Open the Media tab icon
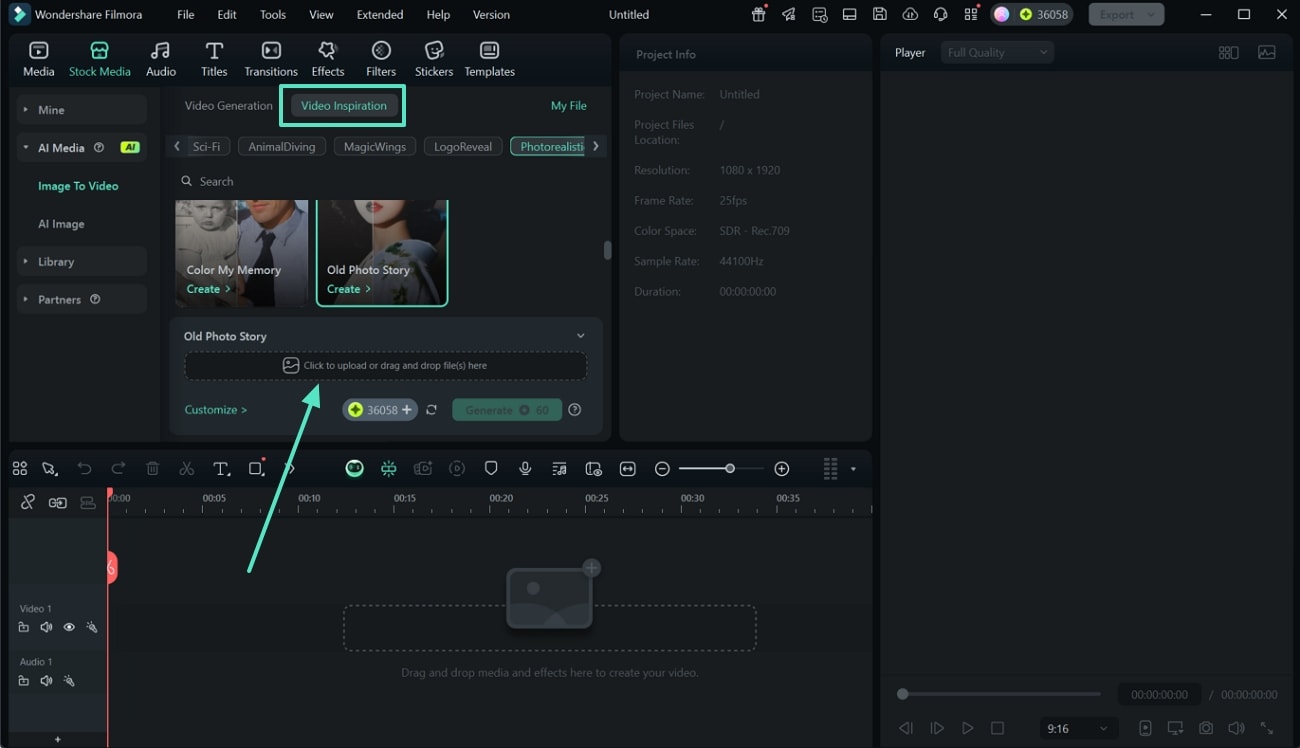Image resolution: width=1300 pixels, height=748 pixels. 38,59
